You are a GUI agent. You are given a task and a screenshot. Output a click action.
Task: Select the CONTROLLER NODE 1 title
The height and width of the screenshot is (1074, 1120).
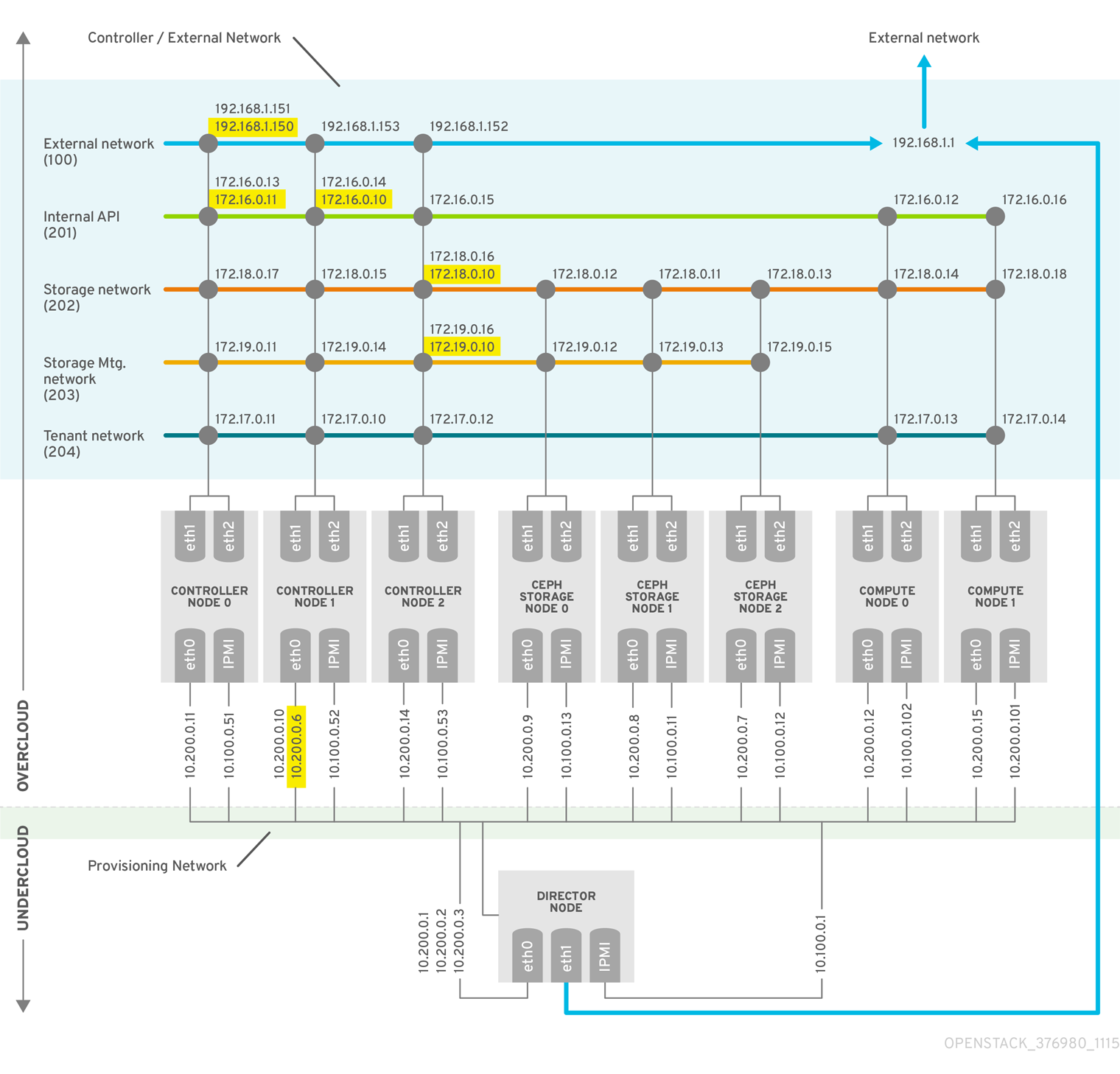tap(315, 597)
